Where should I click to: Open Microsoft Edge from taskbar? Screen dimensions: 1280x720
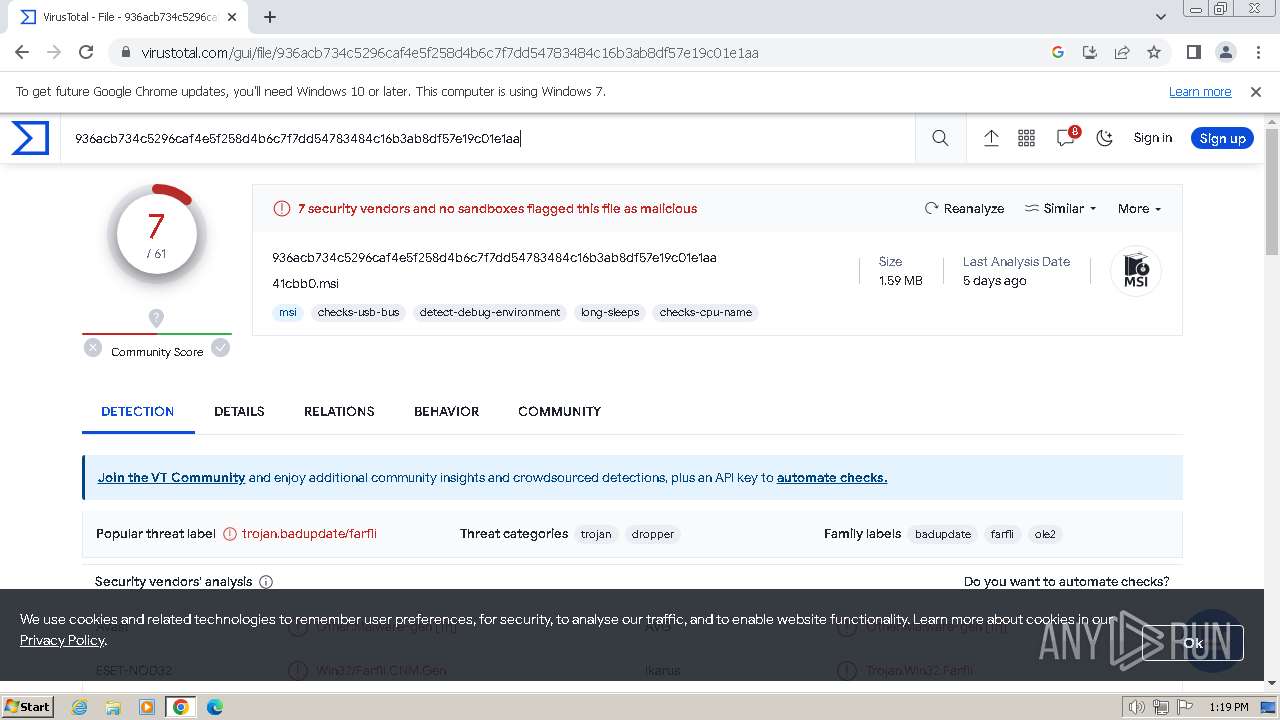(x=215, y=707)
